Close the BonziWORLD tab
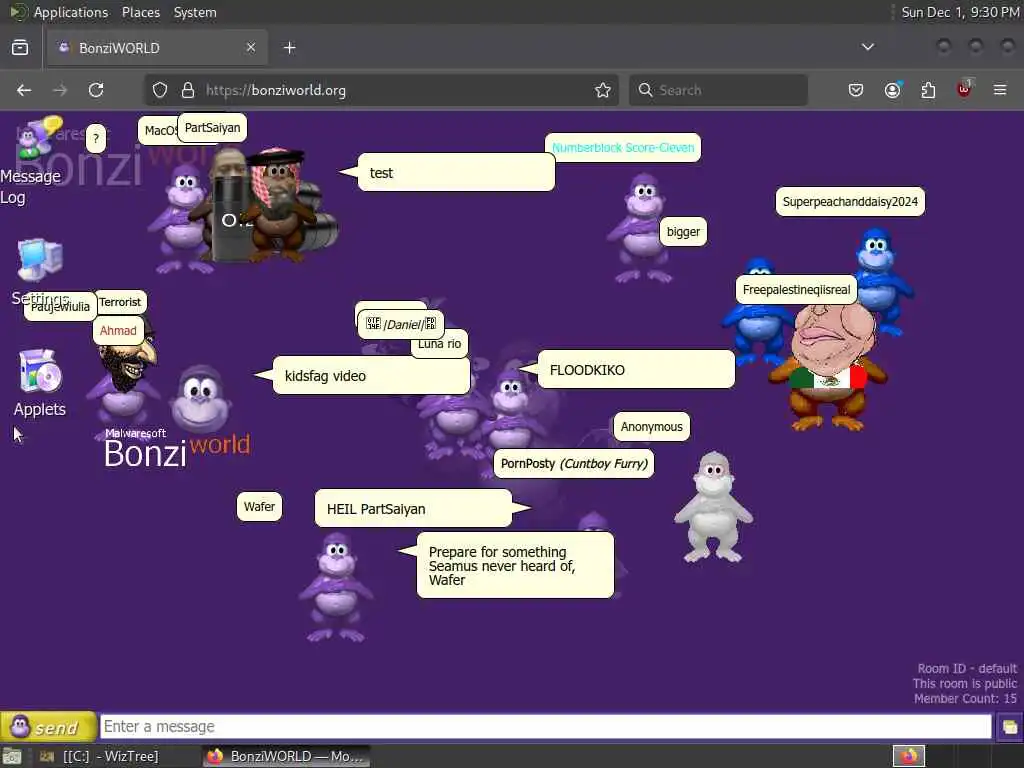This screenshot has height=768, width=1024. (251, 47)
